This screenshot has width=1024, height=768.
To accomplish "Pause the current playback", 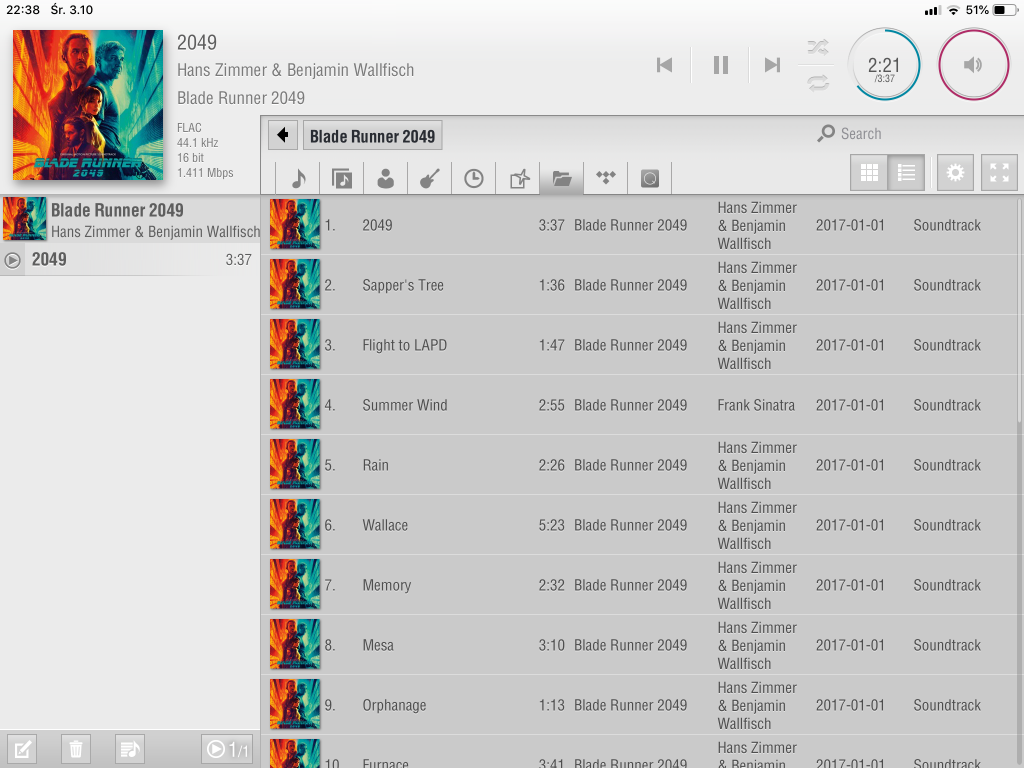I will pyautogui.click(x=720, y=65).
